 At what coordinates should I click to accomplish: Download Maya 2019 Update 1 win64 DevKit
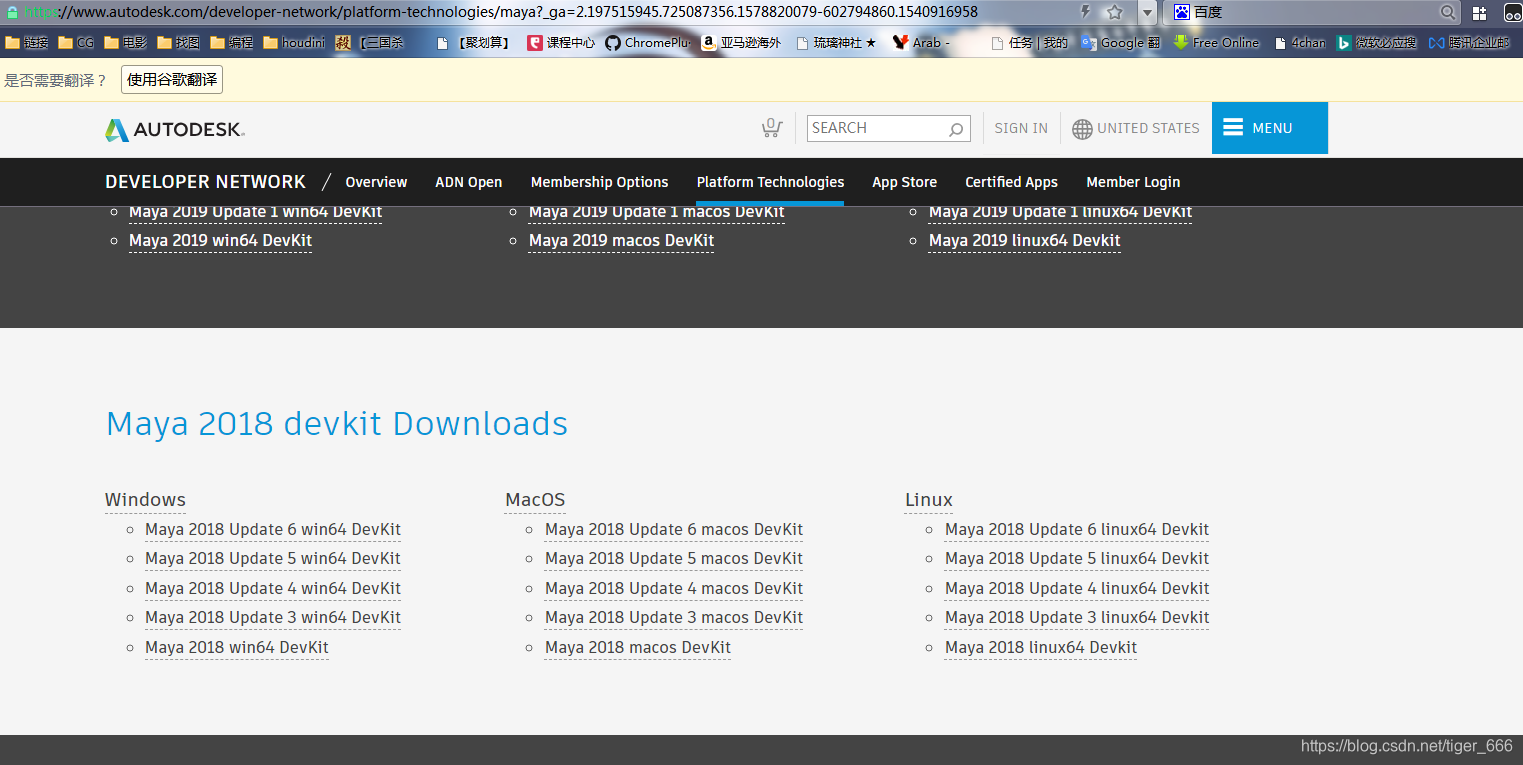[256, 213]
